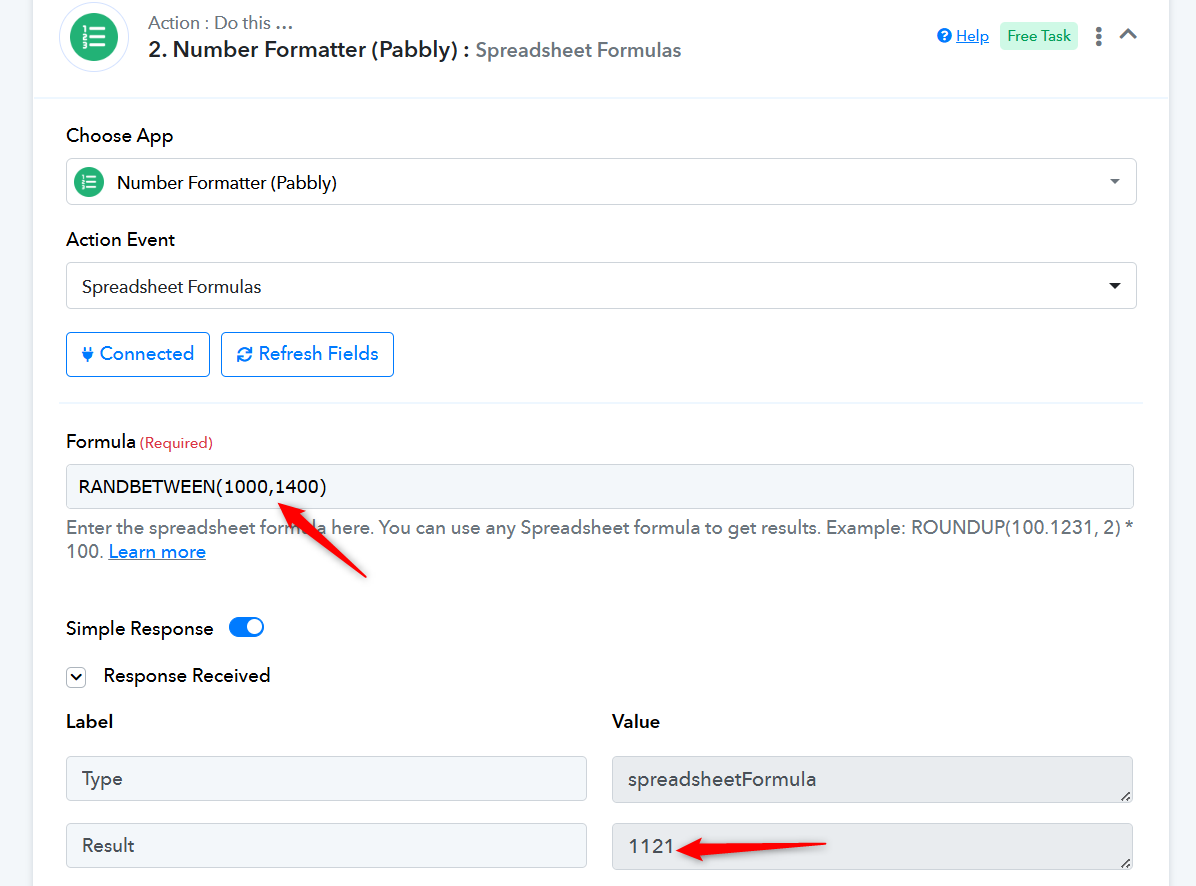The image size is (1196, 886).
Task: Click the plug icon on Connected button
Action: pos(88,354)
